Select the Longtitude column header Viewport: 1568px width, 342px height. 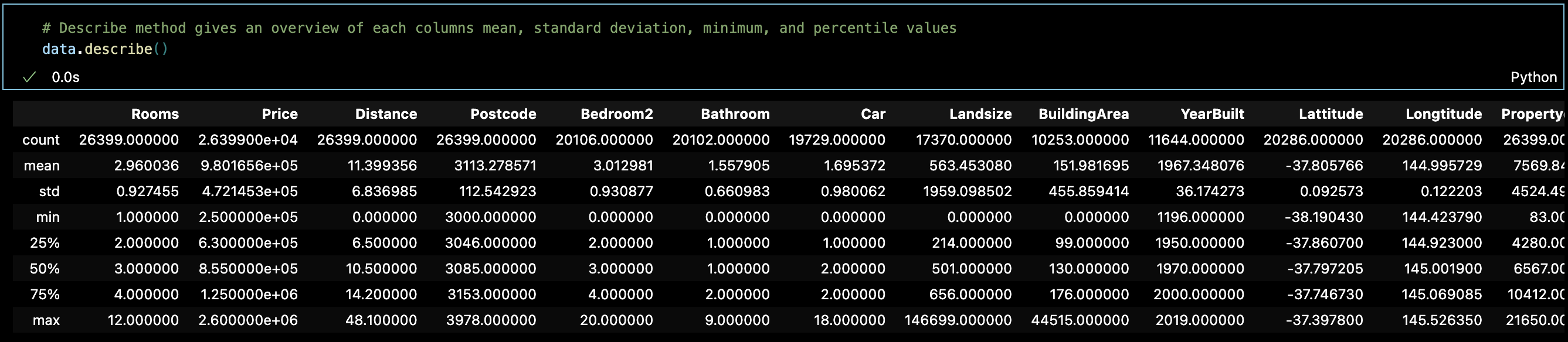[1443, 114]
